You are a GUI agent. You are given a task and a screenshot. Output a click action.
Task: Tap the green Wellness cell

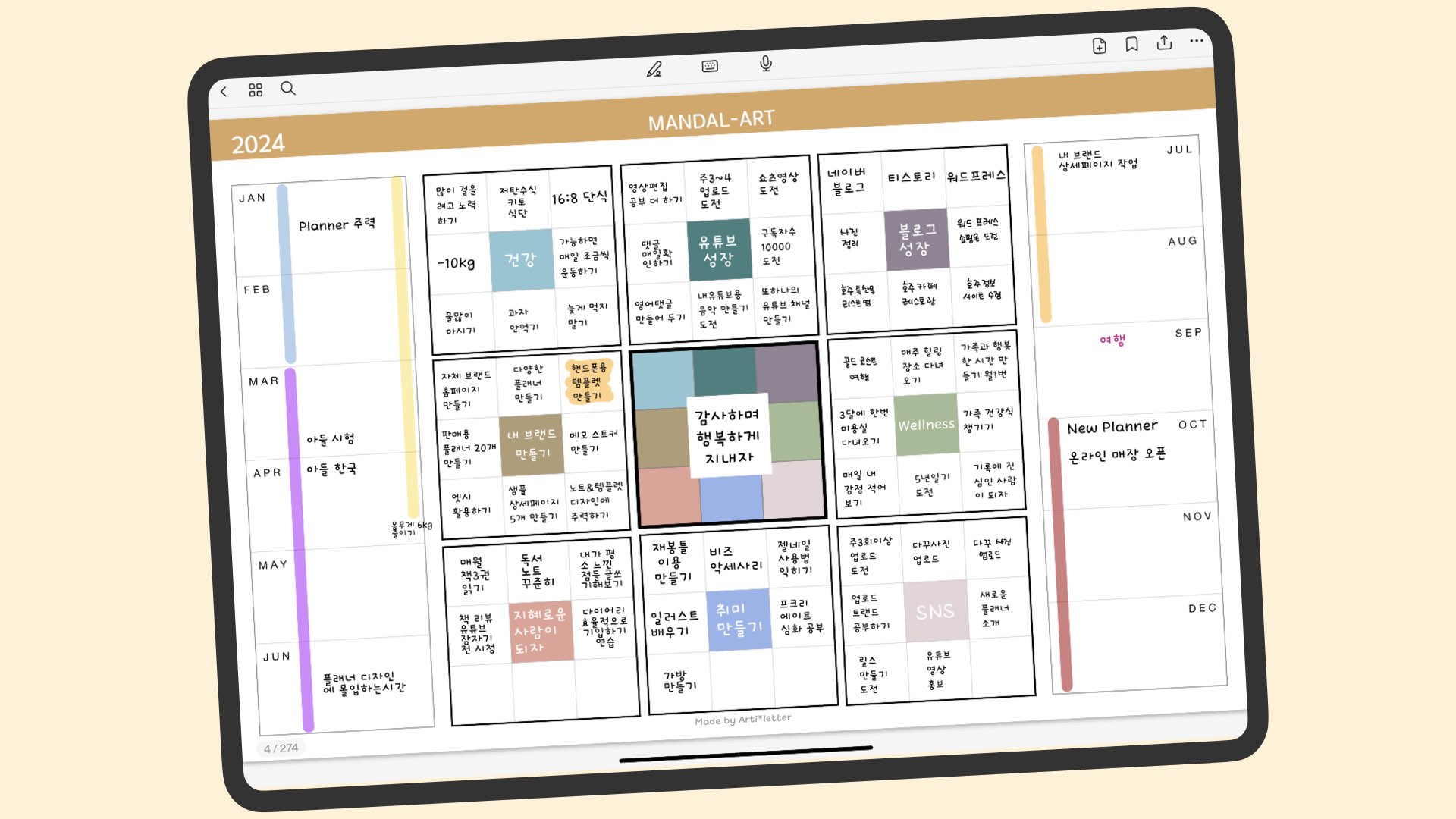coord(927,425)
